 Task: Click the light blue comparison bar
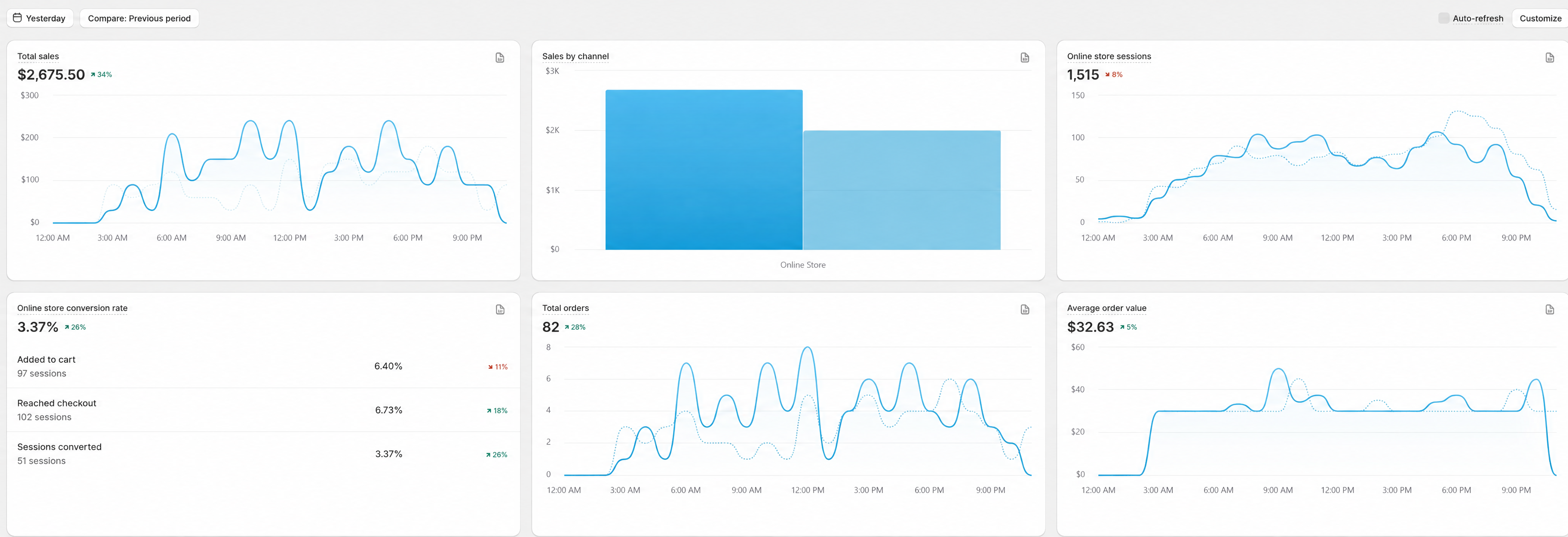[901, 190]
